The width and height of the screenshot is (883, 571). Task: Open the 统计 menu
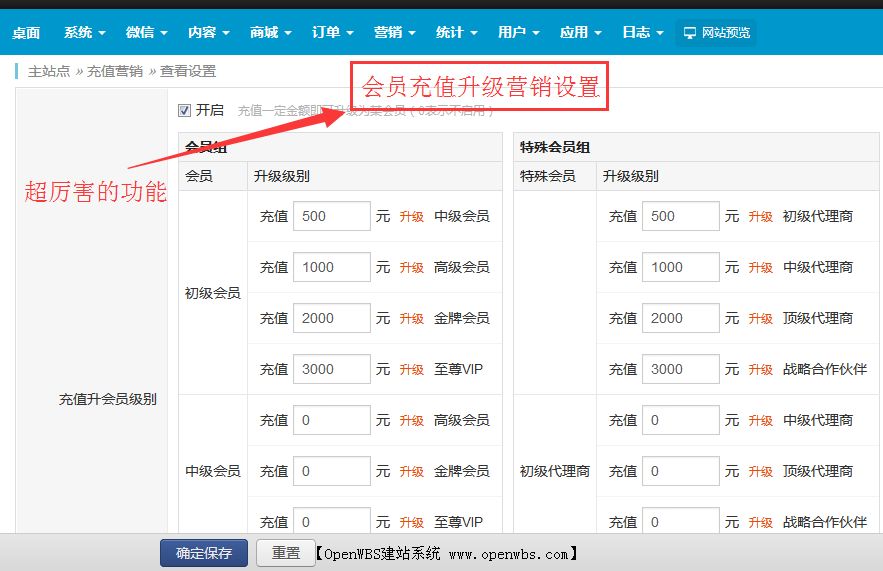[x=456, y=33]
